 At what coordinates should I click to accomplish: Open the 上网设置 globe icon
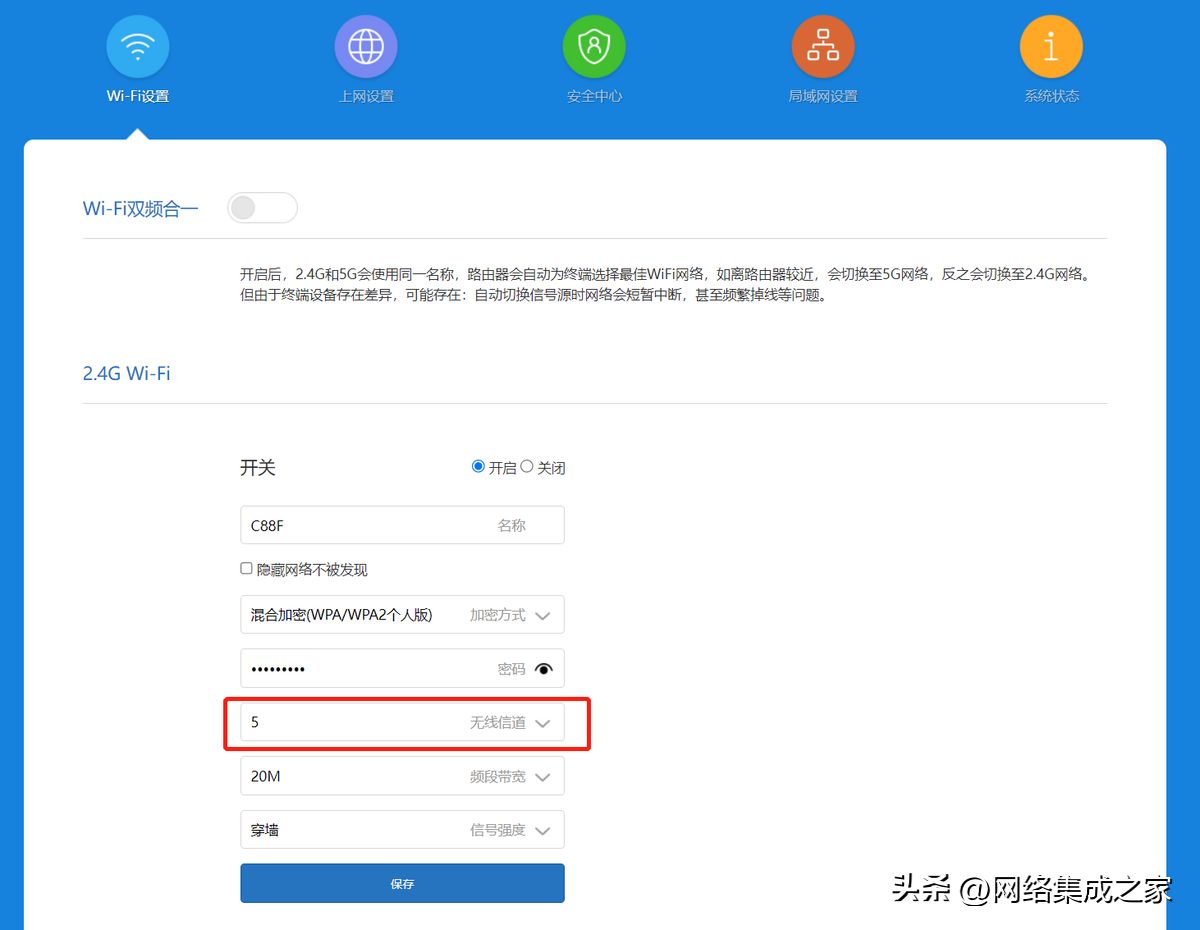(366, 46)
